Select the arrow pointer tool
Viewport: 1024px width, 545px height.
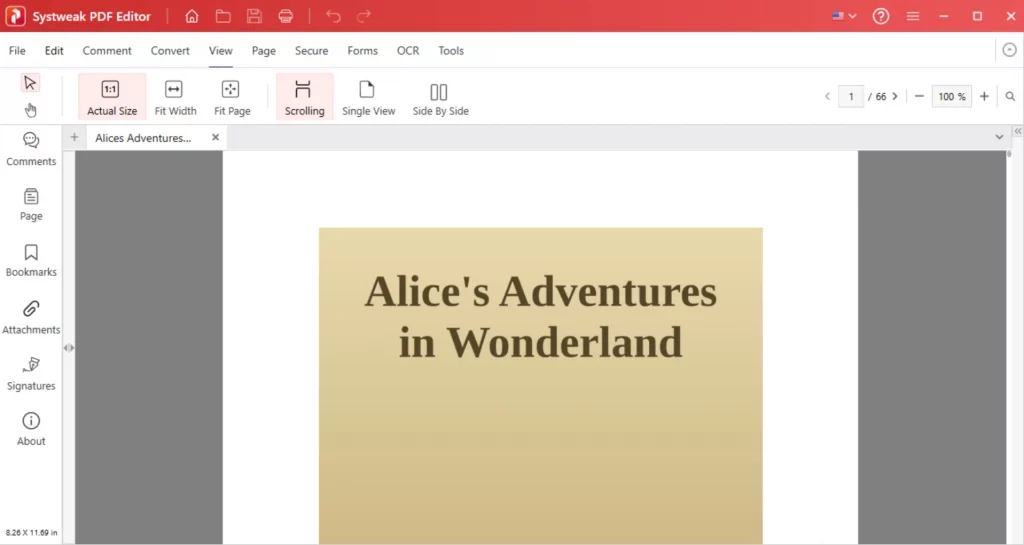[x=30, y=83]
